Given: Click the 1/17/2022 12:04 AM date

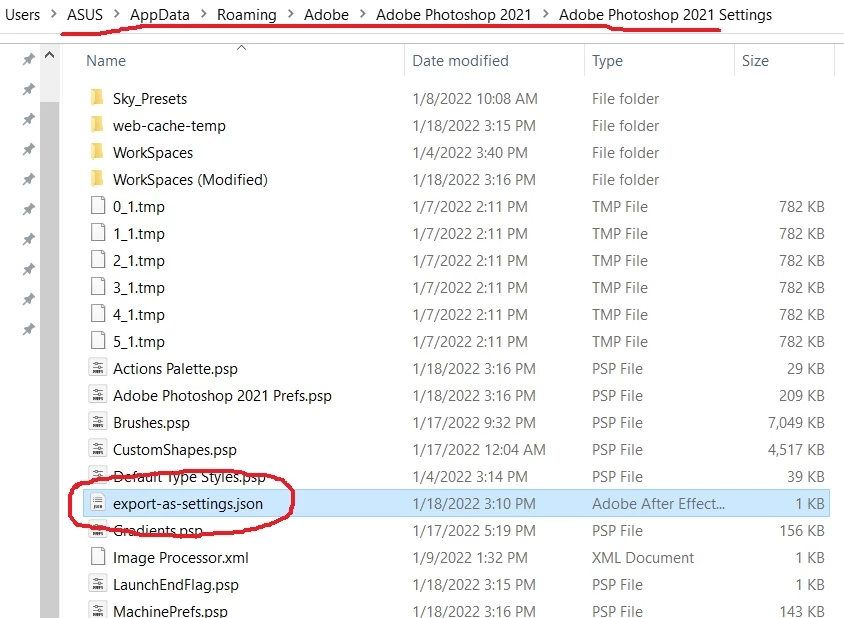Looking at the screenshot, I should point(479,450).
